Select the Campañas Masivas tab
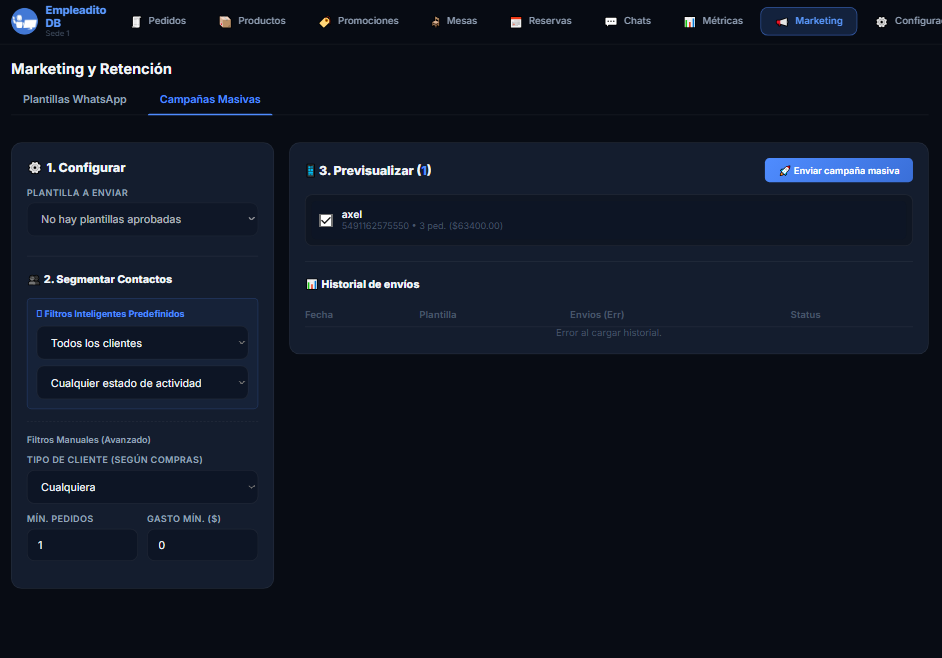 click(x=210, y=100)
